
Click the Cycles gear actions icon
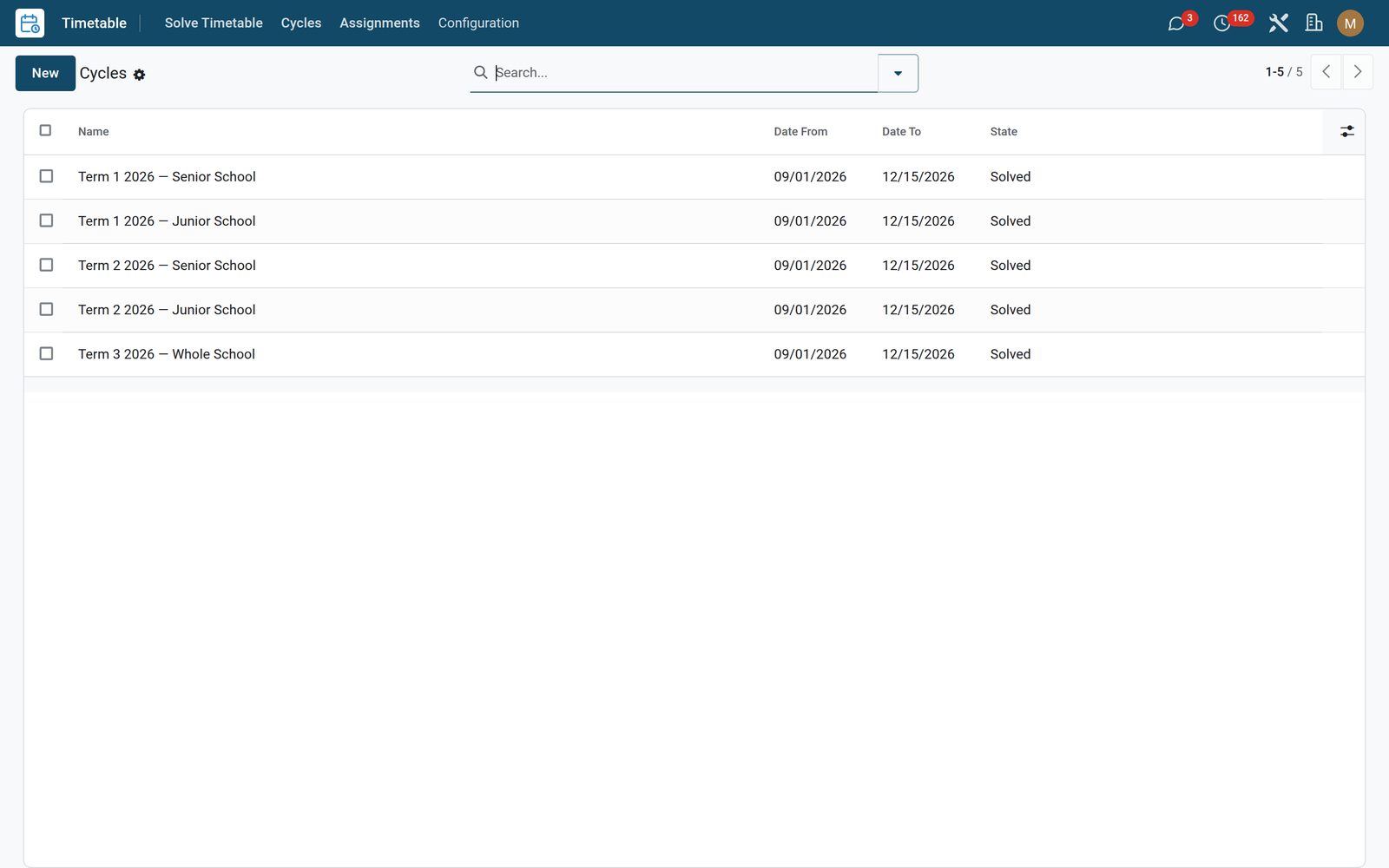coord(139,75)
